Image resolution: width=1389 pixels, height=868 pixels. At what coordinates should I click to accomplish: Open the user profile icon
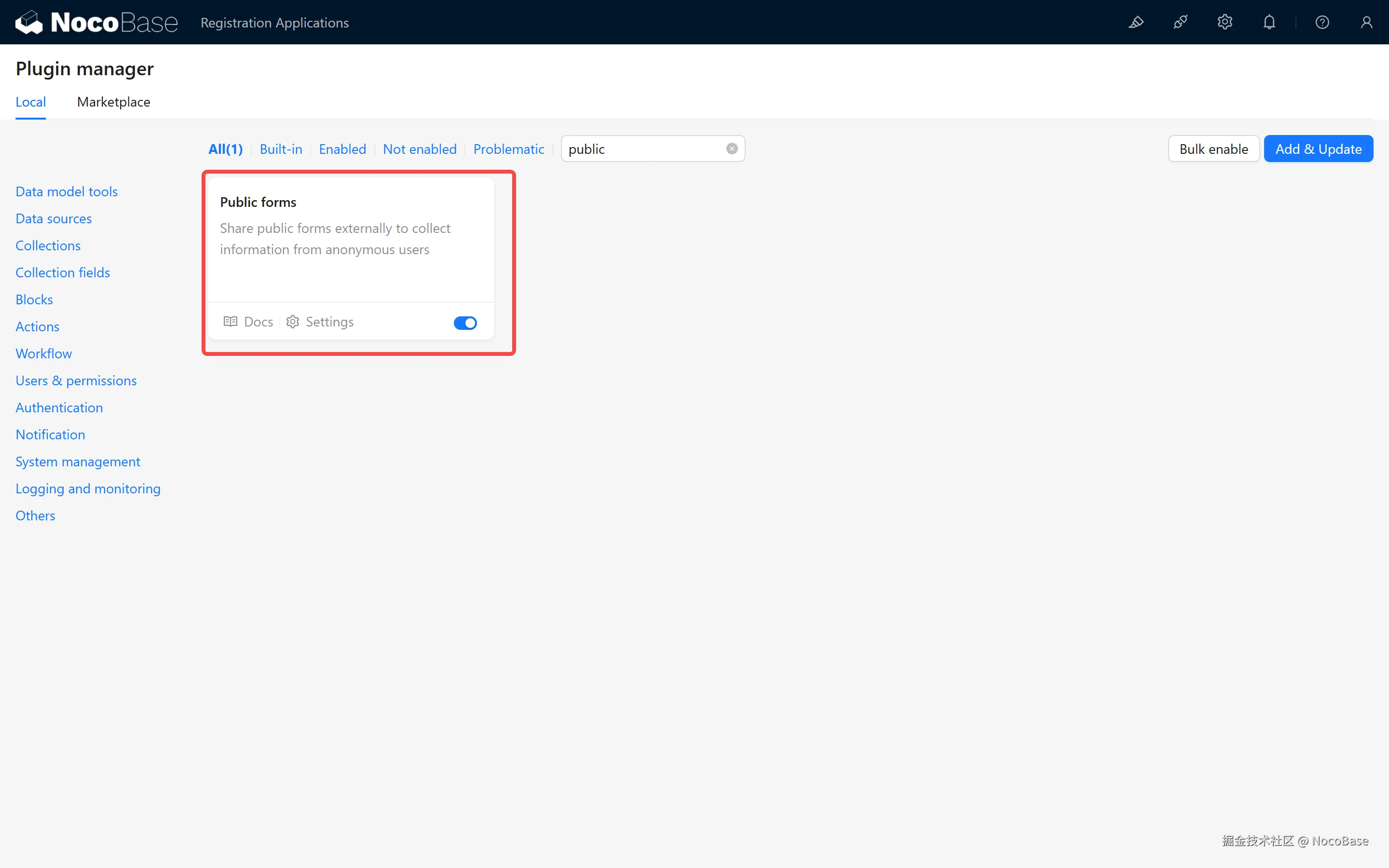[x=1366, y=22]
